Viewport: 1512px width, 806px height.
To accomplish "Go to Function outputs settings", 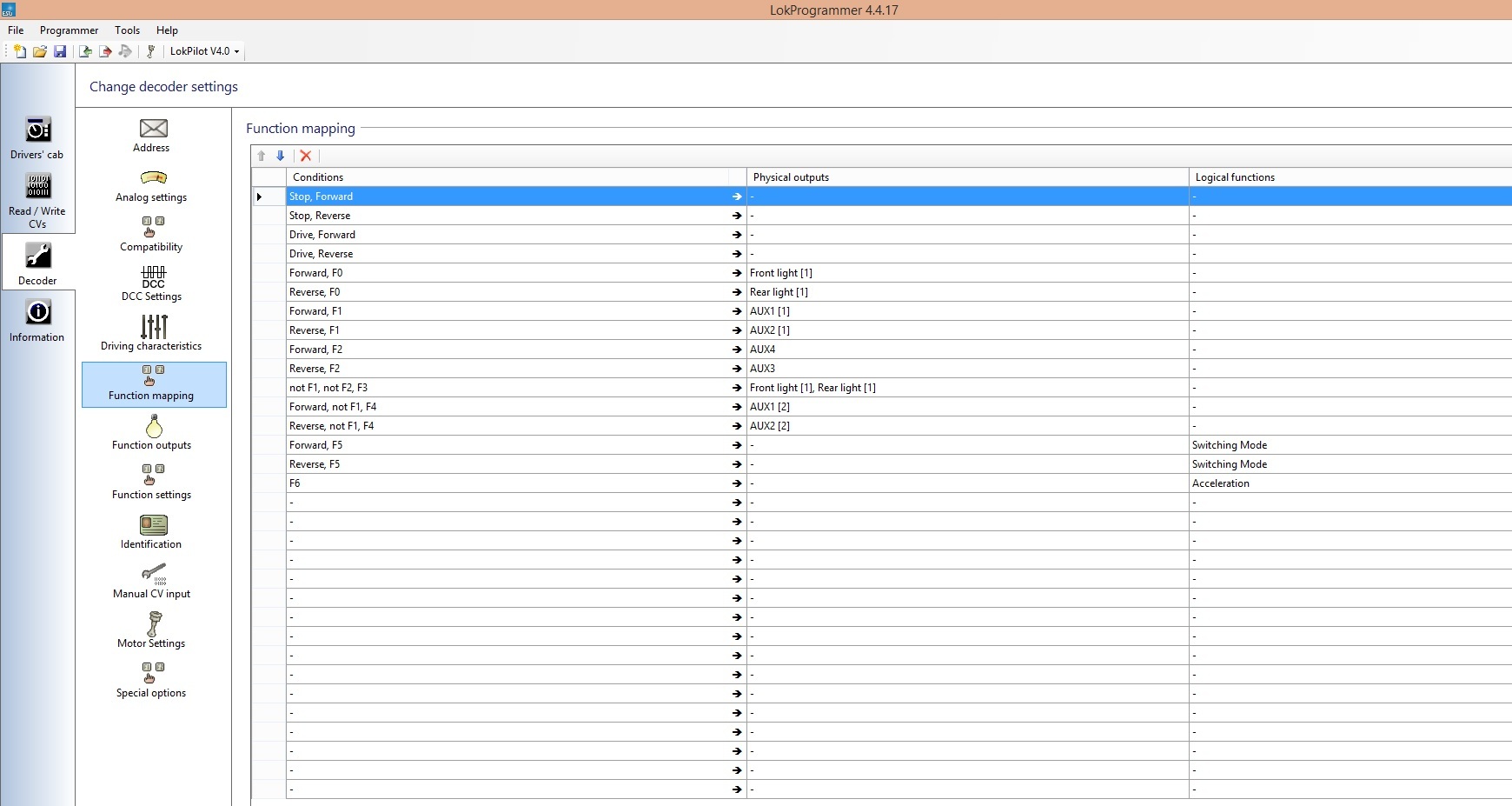I will pyautogui.click(x=152, y=432).
